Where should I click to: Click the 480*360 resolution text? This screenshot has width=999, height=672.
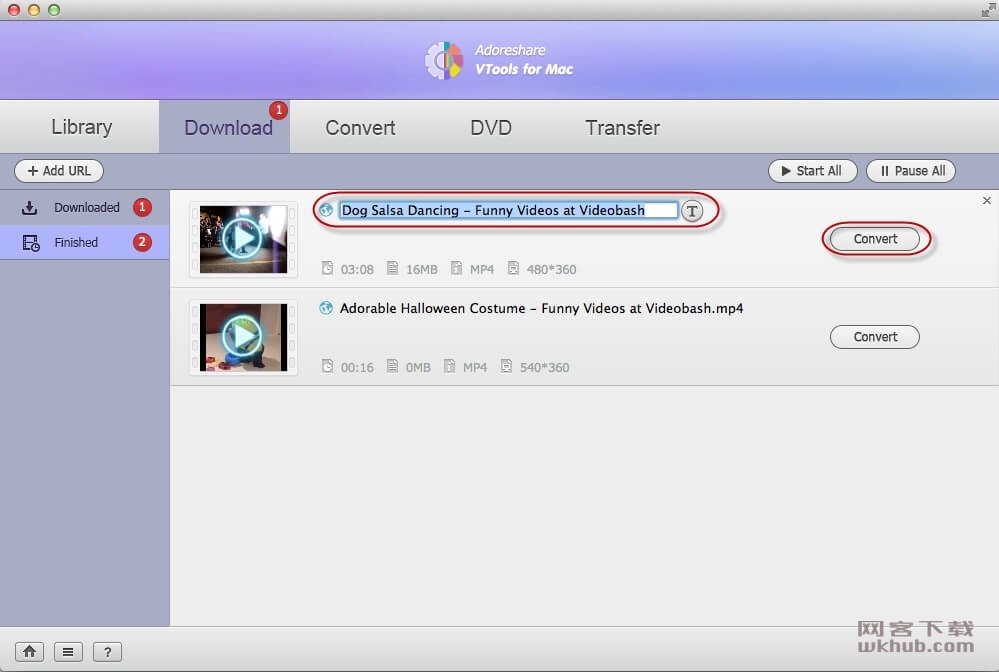(551, 269)
